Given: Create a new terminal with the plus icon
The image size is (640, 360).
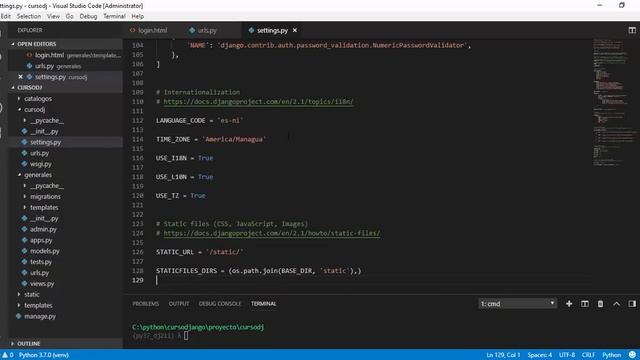Looking at the screenshot, I should (569, 304).
